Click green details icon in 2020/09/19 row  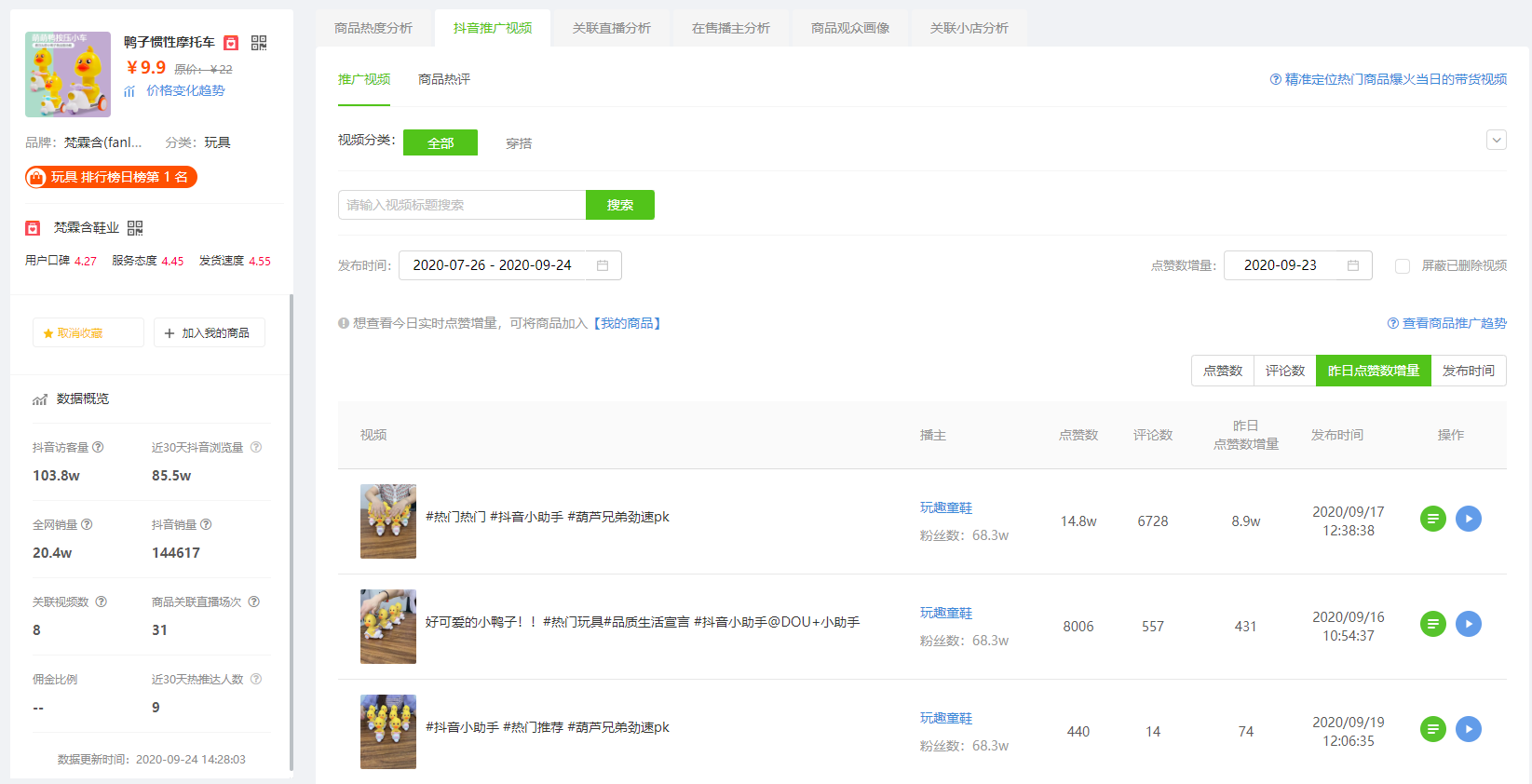click(x=1433, y=729)
